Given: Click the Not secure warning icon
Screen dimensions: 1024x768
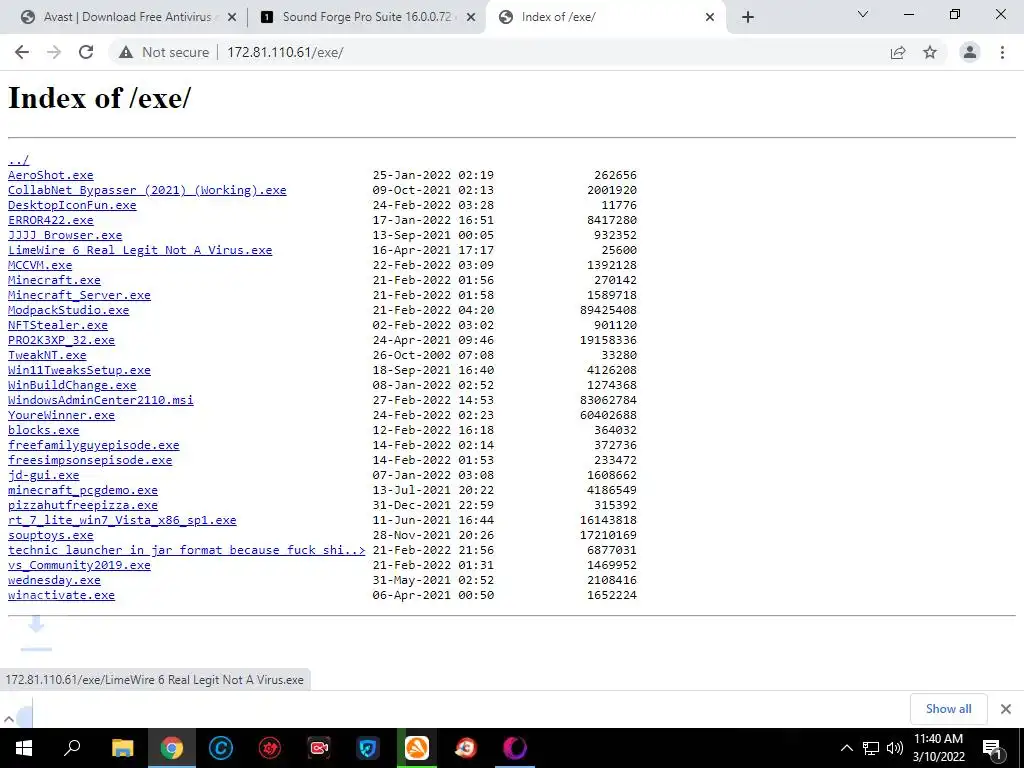Looking at the screenshot, I should pyautogui.click(x=126, y=52).
